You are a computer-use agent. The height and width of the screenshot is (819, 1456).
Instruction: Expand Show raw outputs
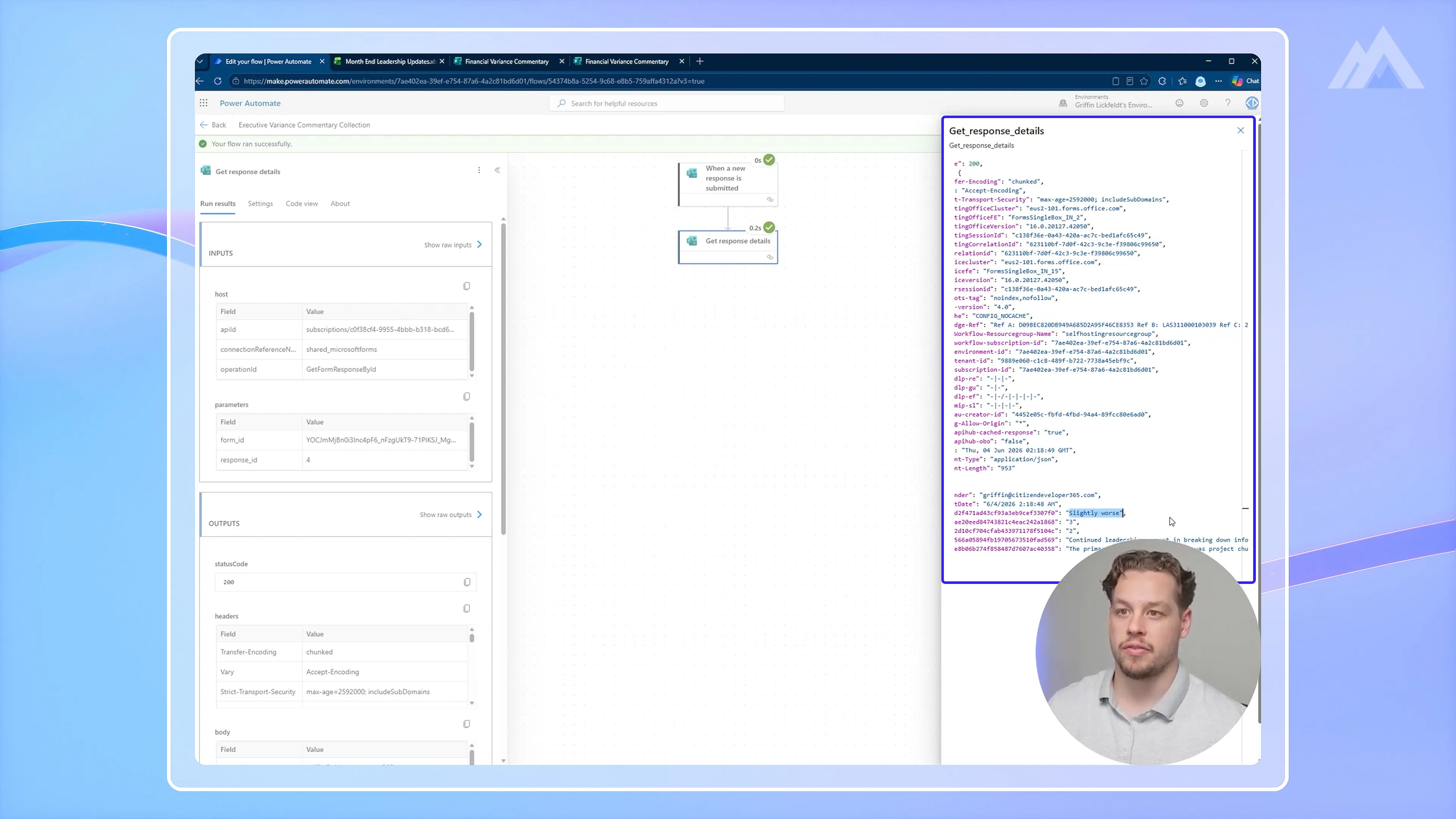pyautogui.click(x=451, y=515)
